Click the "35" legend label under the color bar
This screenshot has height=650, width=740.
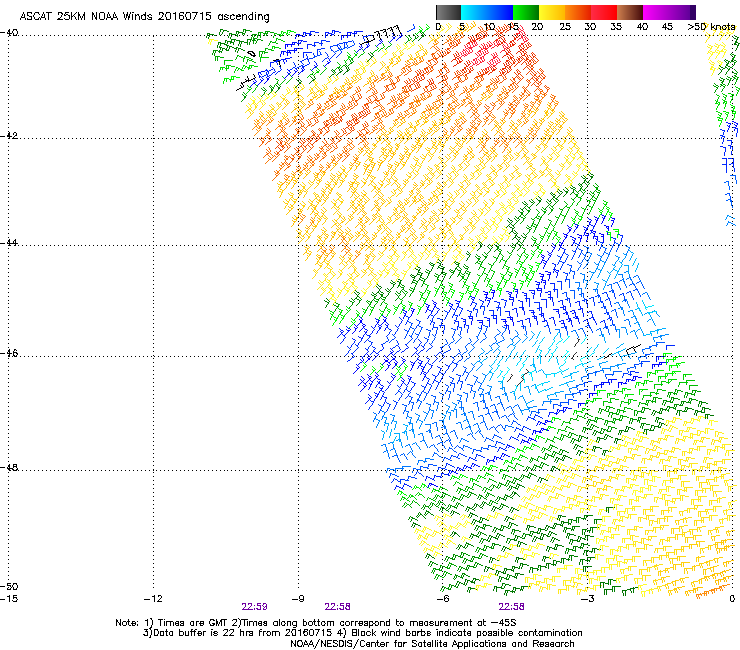click(616, 27)
